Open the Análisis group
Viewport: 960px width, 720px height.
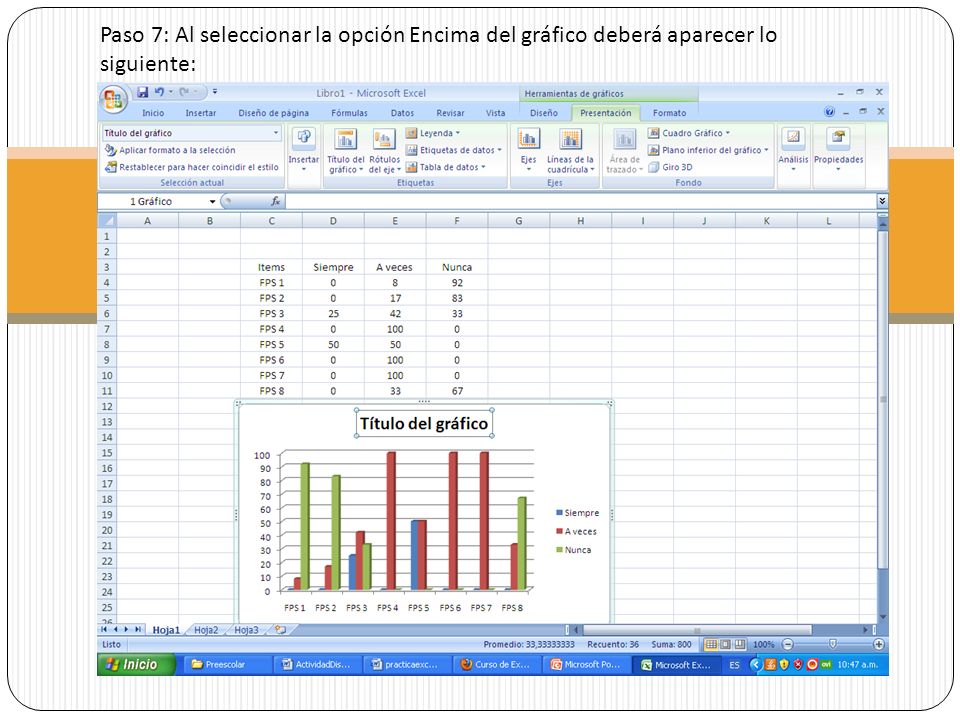(x=793, y=151)
